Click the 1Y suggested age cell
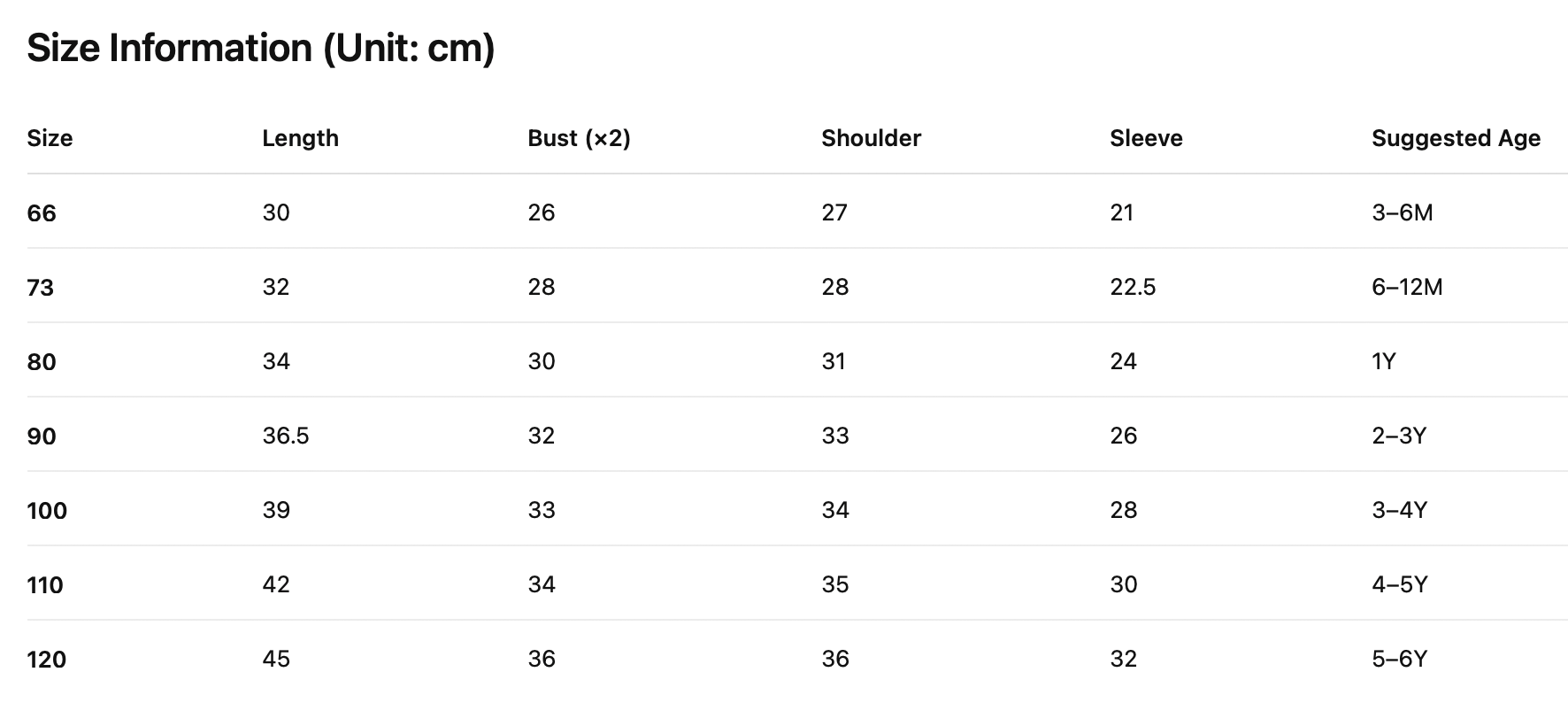Screen dimensions: 1568x703 [x=1383, y=361]
